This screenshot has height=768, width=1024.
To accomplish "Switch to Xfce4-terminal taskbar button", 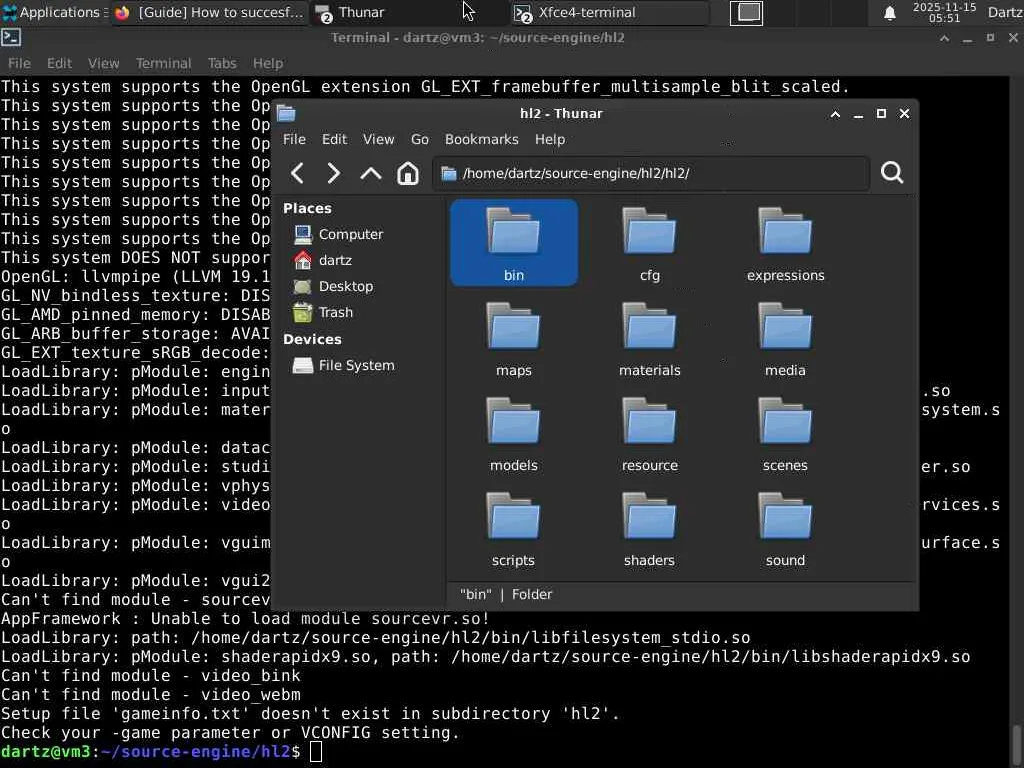I will [609, 12].
